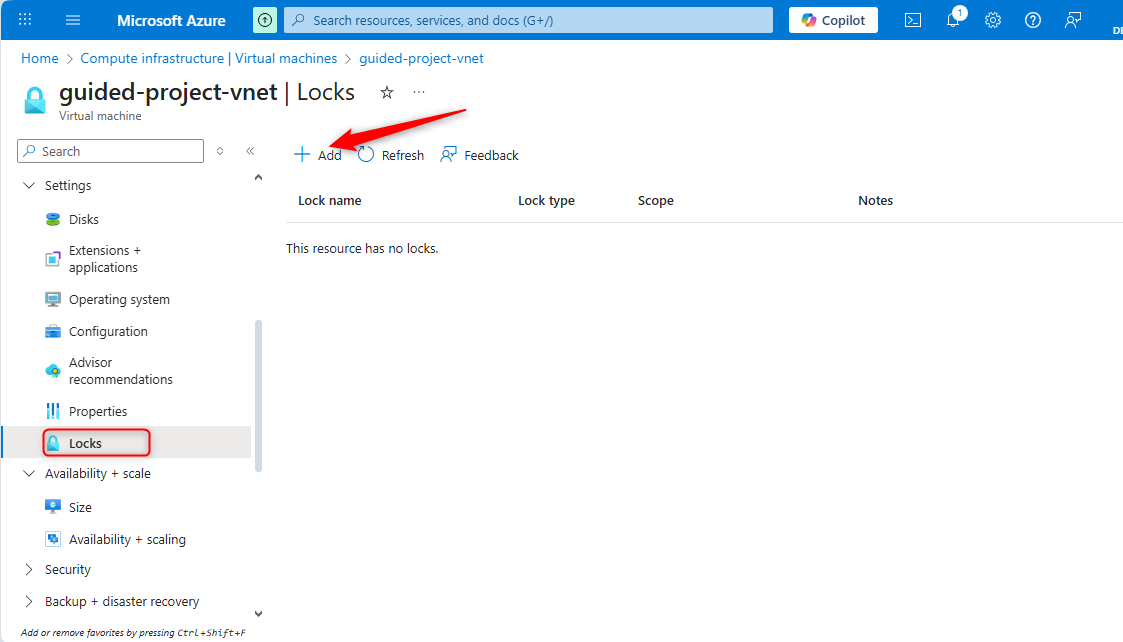Collapse the sidebar with the double chevron

coord(250,151)
